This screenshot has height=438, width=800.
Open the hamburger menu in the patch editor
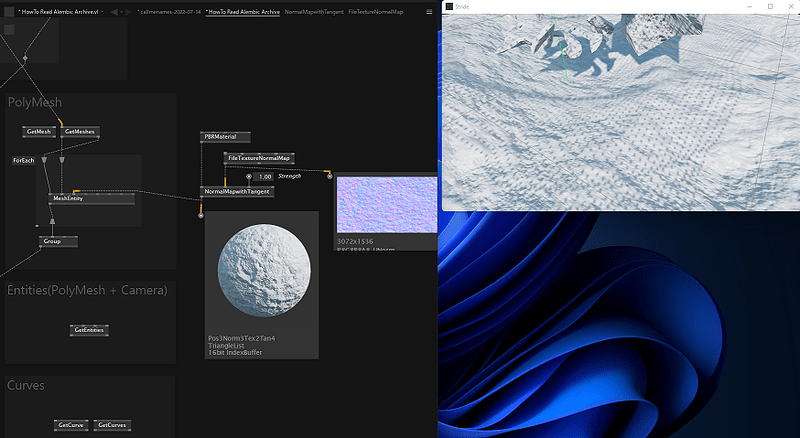[x=429, y=12]
